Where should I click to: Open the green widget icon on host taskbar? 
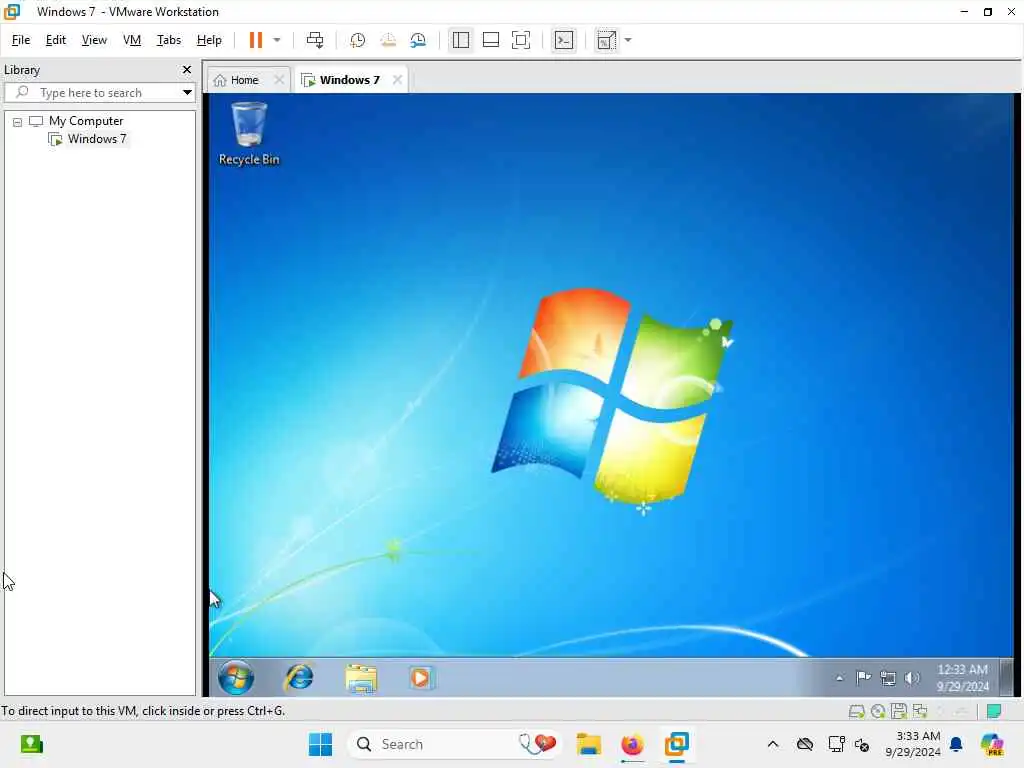[31, 744]
